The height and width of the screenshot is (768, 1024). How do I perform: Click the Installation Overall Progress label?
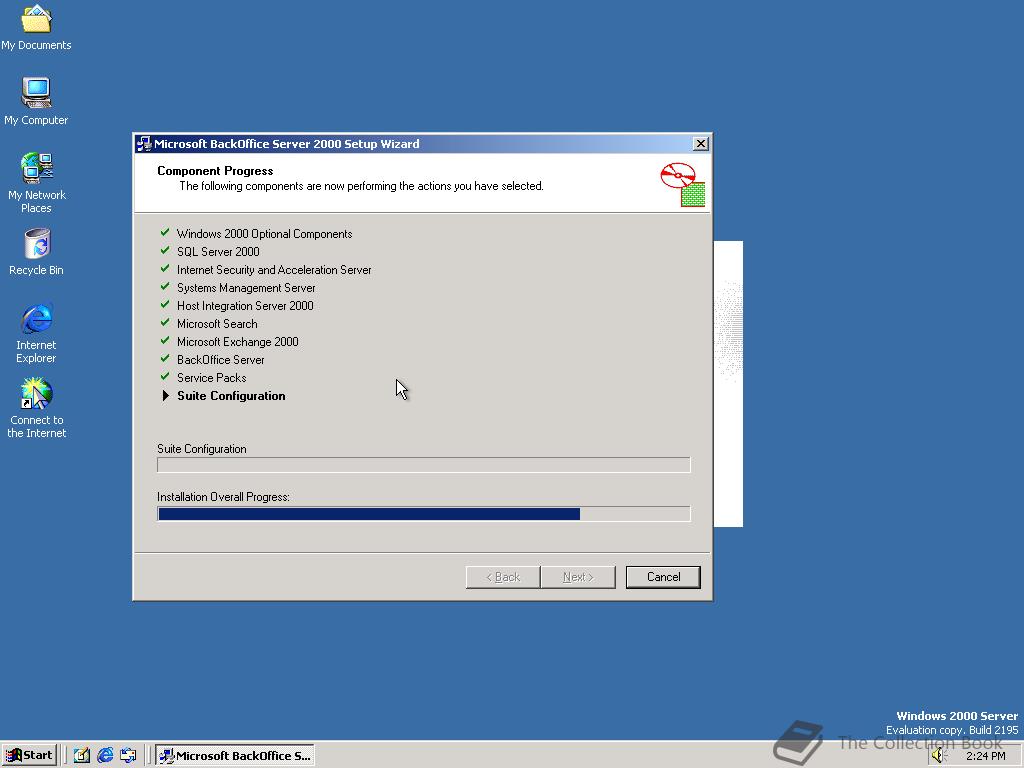pos(223,497)
